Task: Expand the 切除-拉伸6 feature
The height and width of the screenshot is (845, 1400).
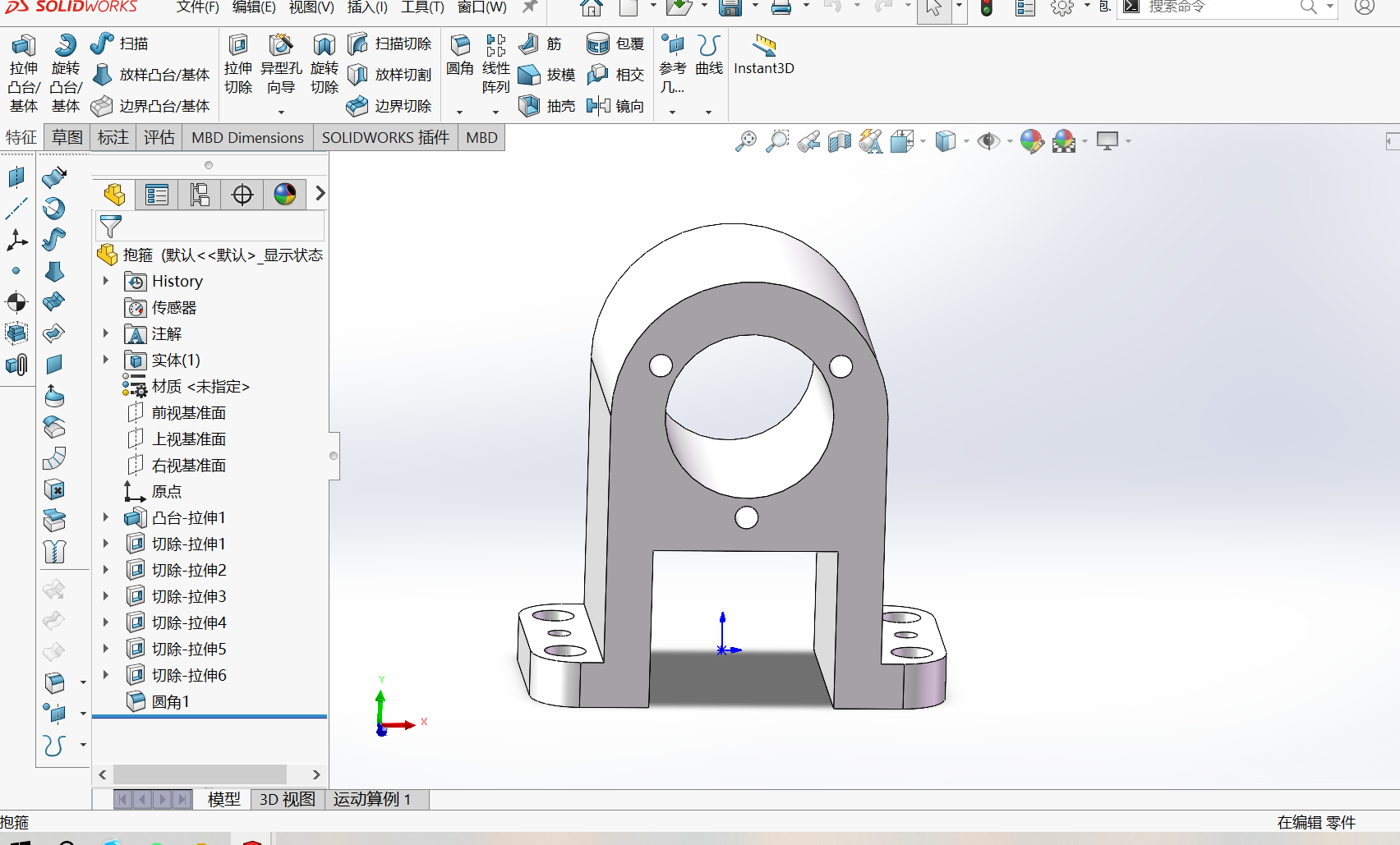Action: click(106, 675)
